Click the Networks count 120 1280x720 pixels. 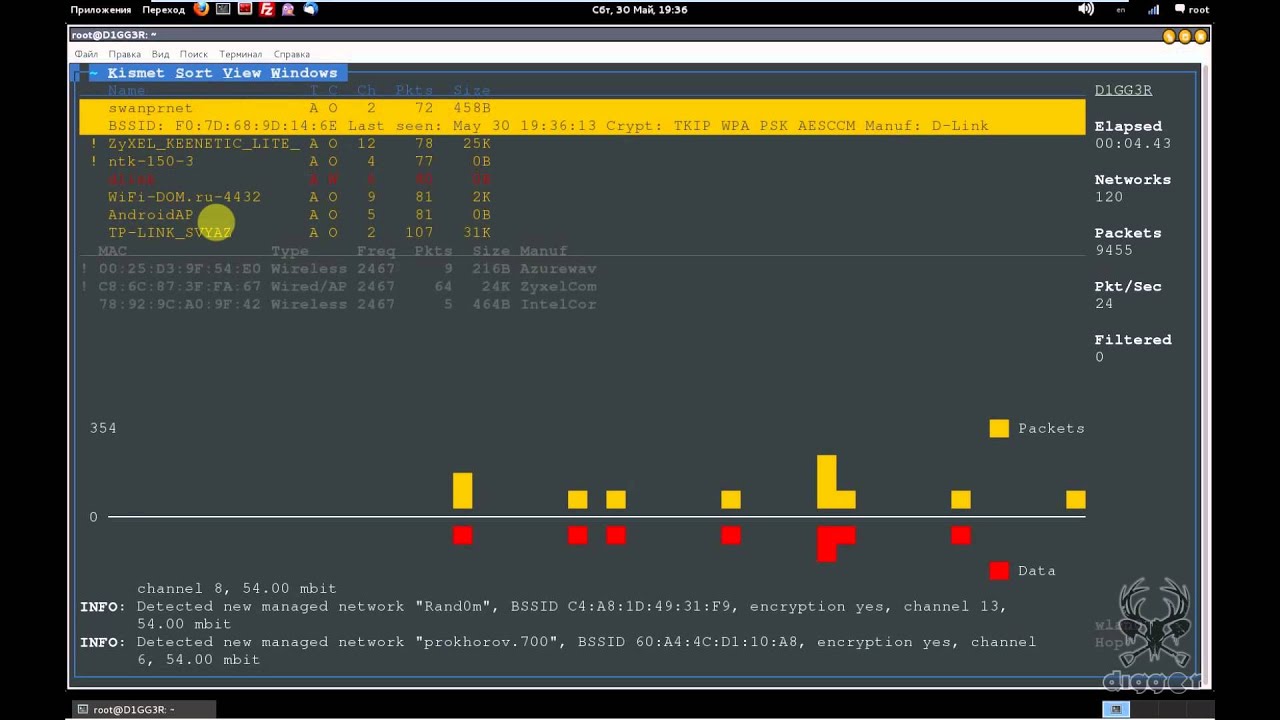[x=1109, y=197]
